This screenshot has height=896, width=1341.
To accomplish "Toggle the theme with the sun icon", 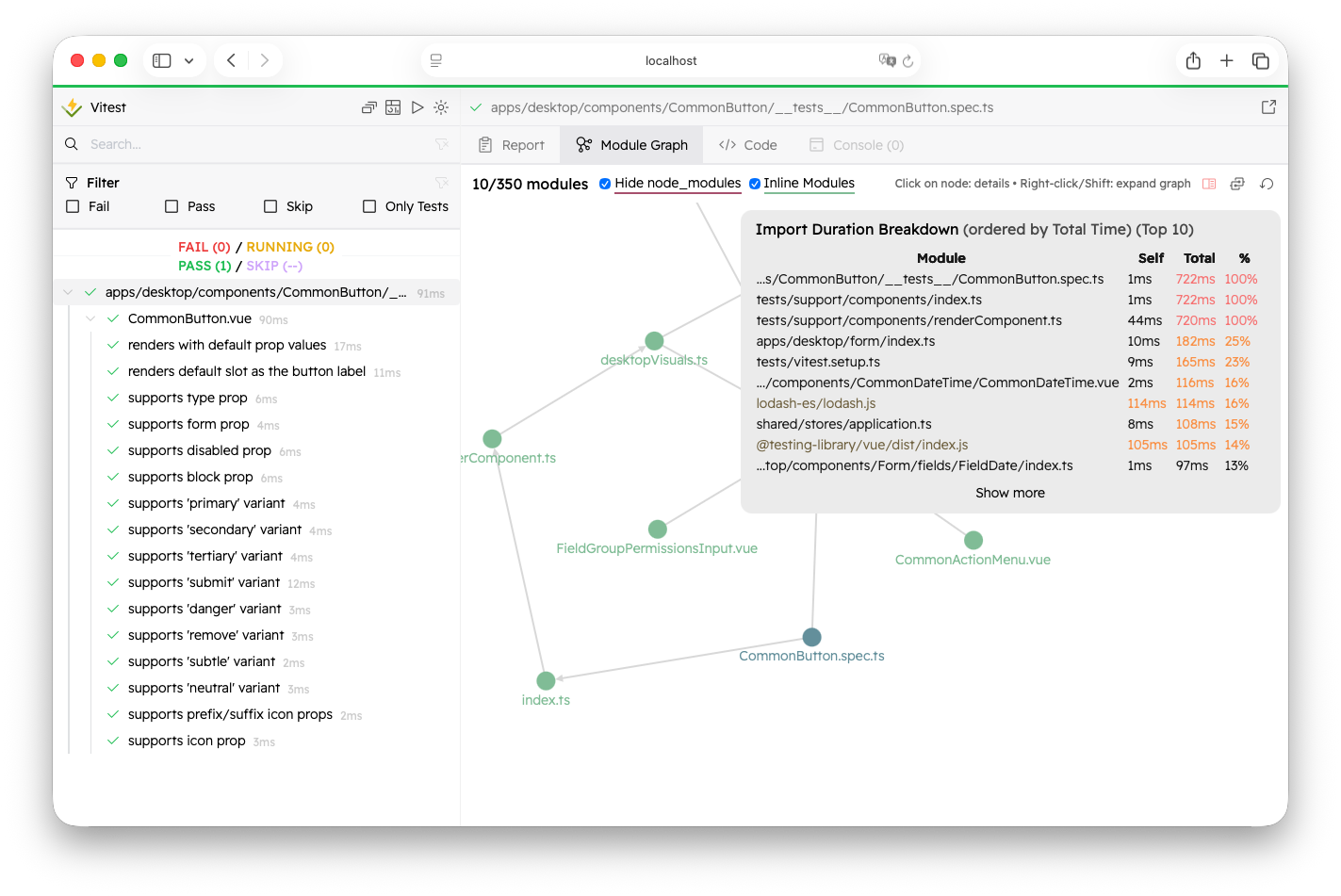I will (440, 107).
